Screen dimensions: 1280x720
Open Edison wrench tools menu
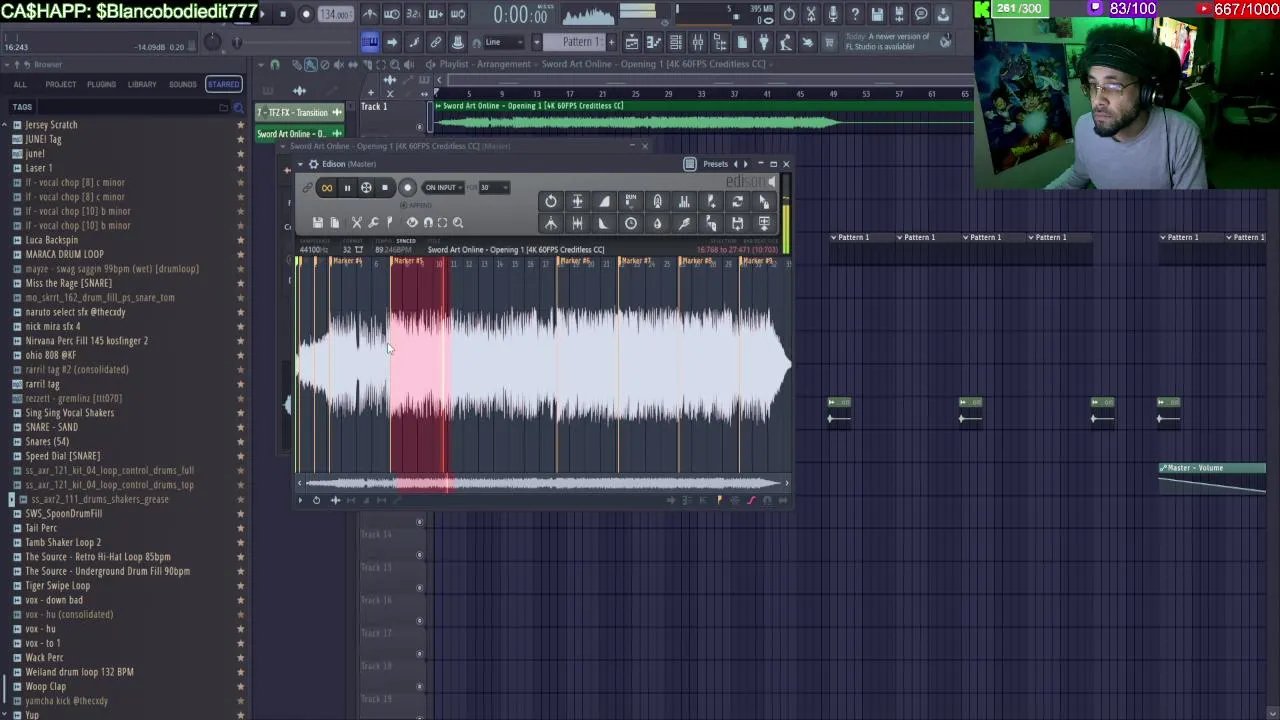(373, 223)
